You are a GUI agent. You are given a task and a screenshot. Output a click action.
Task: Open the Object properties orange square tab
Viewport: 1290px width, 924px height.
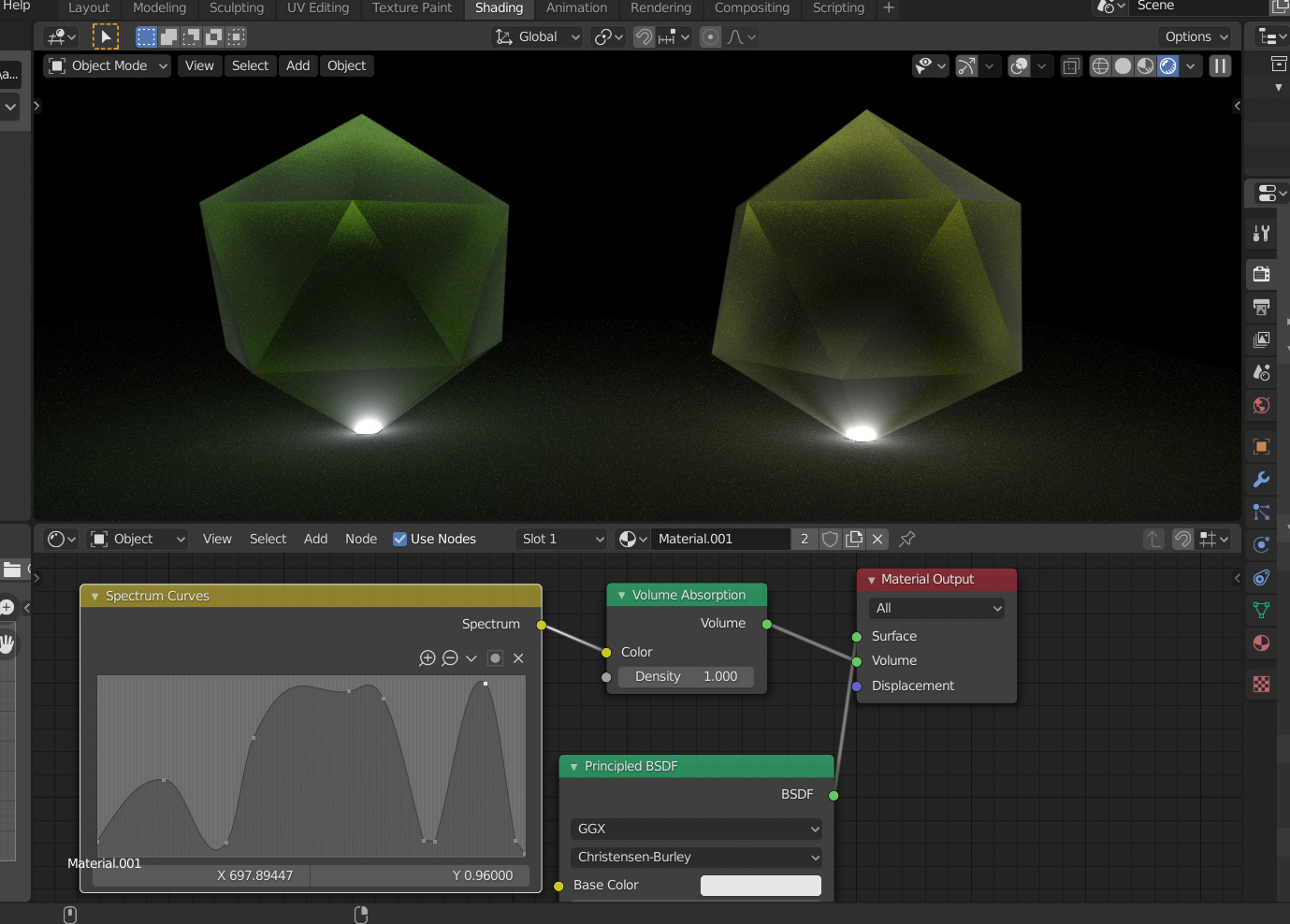point(1261,446)
